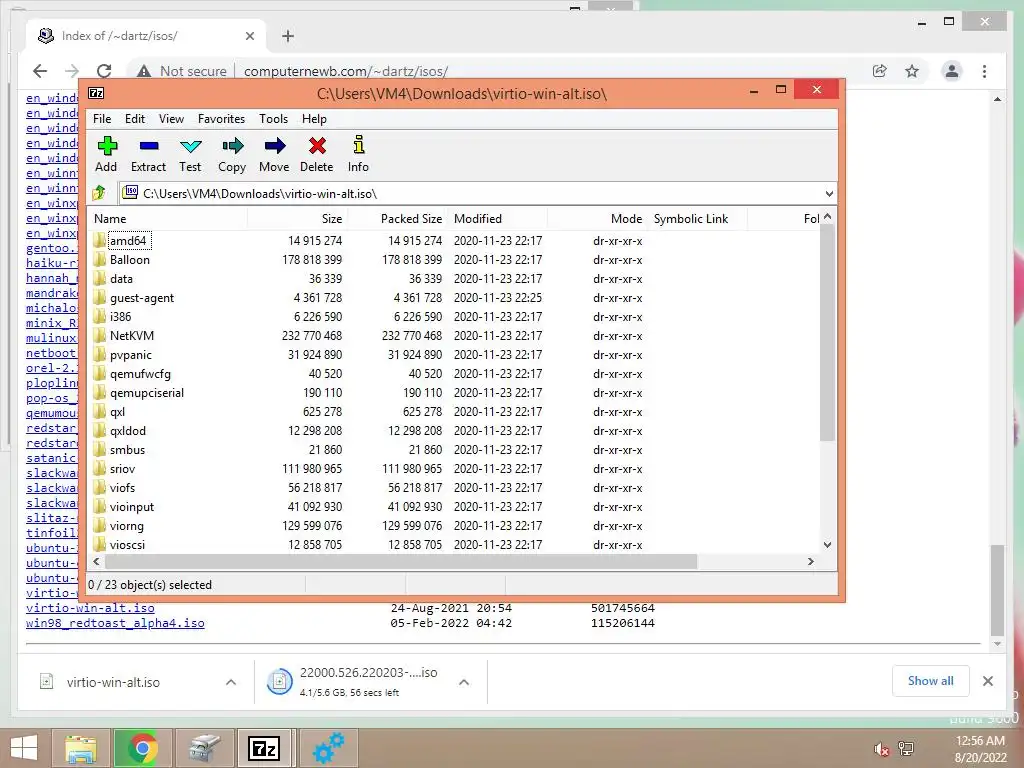
Task: Click the muted volume tray icon
Action: pyautogui.click(x=881, y=749)
